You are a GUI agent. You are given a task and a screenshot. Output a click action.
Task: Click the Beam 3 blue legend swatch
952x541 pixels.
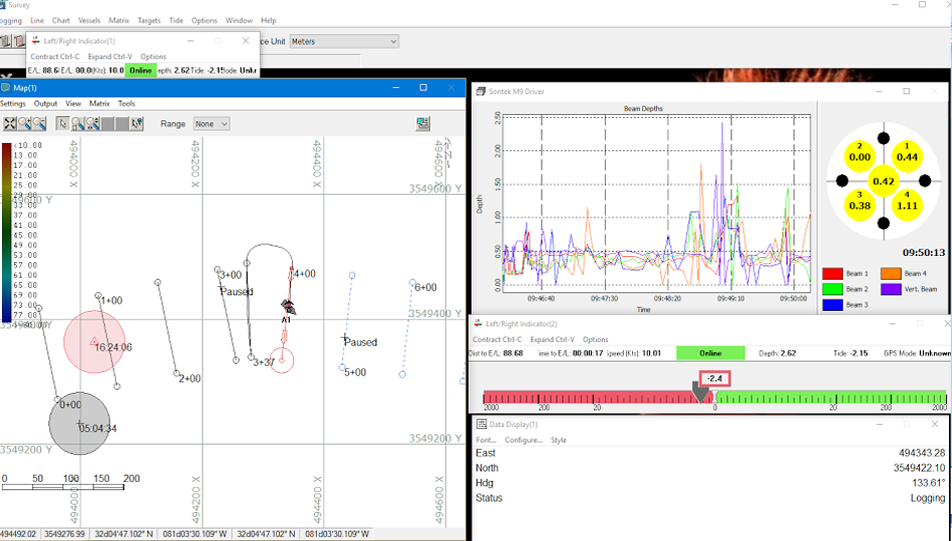tap(833, 305)
